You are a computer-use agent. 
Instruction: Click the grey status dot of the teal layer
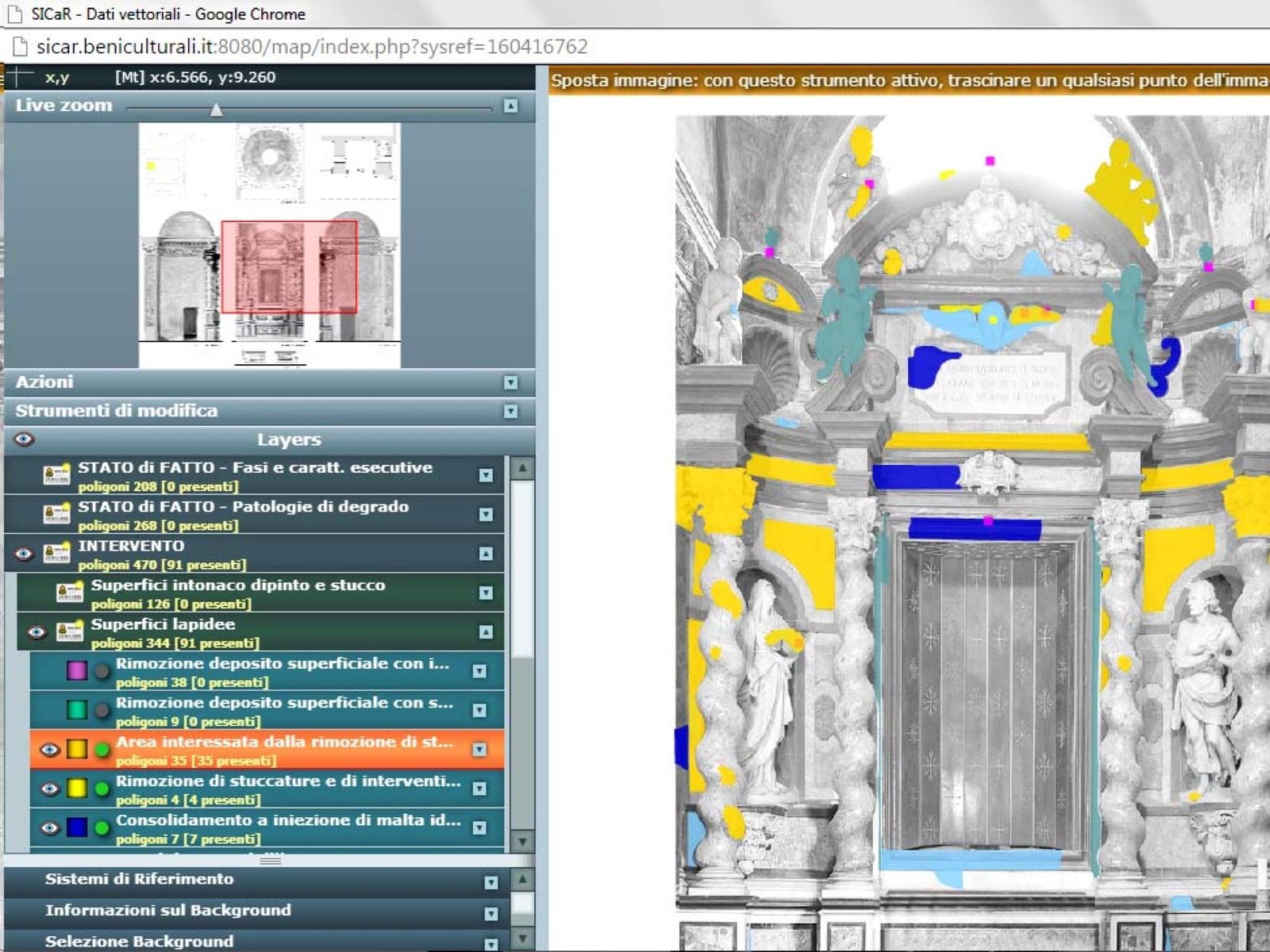102,710
